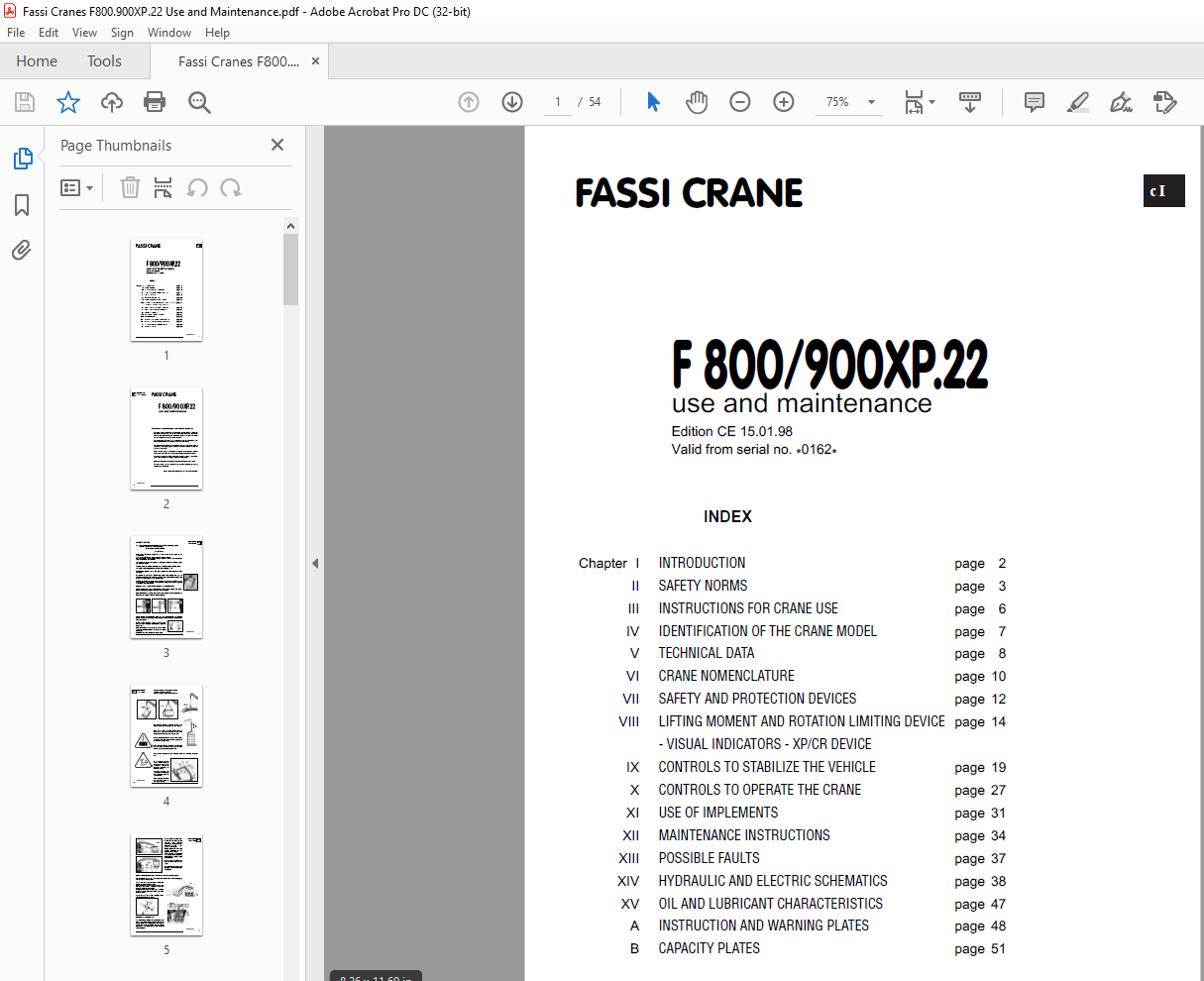
Task: Delete selected page with trash icon
Action: (x=130, y=187)
